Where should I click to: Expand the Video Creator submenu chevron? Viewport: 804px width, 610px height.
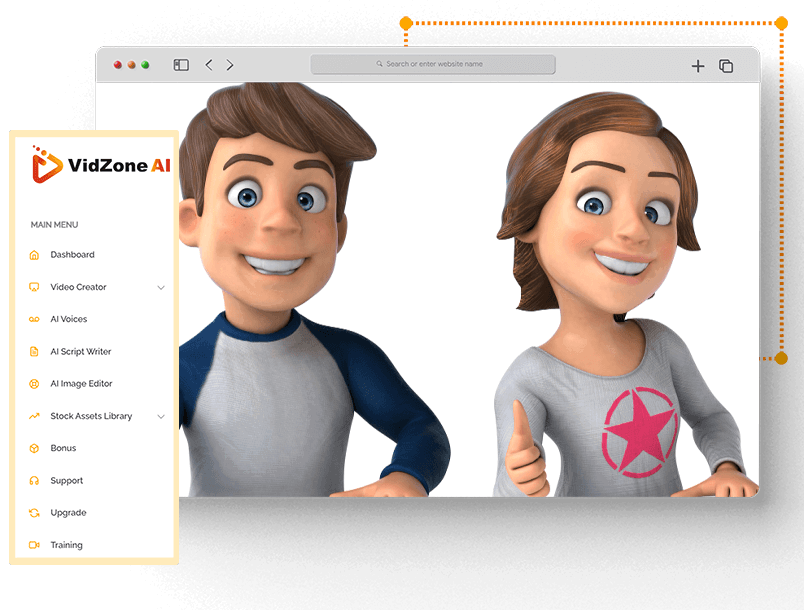[161, 288]
